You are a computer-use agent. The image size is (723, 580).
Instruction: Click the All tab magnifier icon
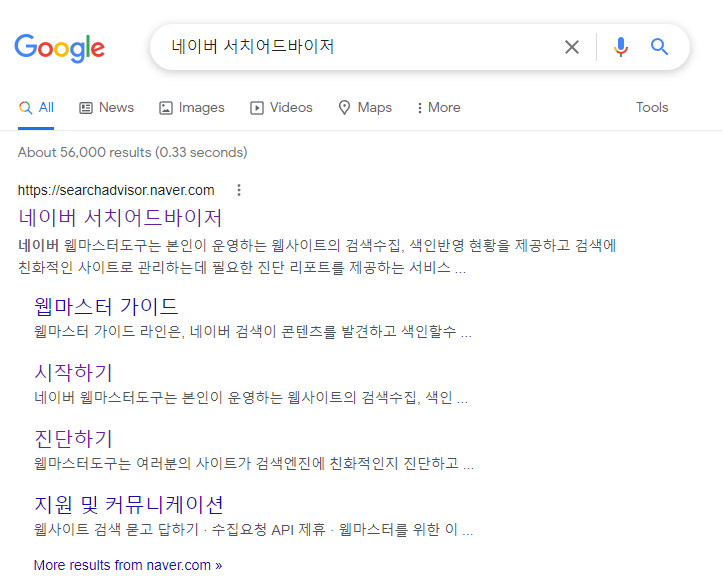pyautogui.click(x=25, y=108)
